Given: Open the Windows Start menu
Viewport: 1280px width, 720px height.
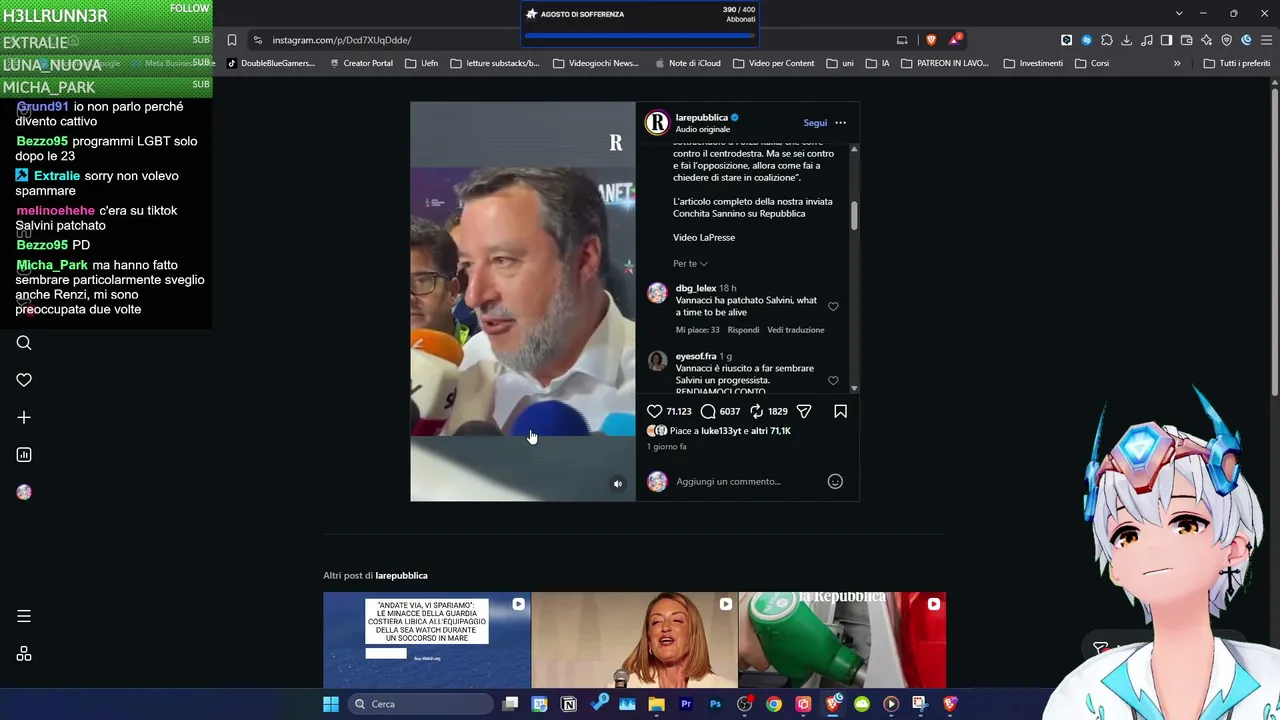Looking at the screenshot, I should click(x=331, y=704).
